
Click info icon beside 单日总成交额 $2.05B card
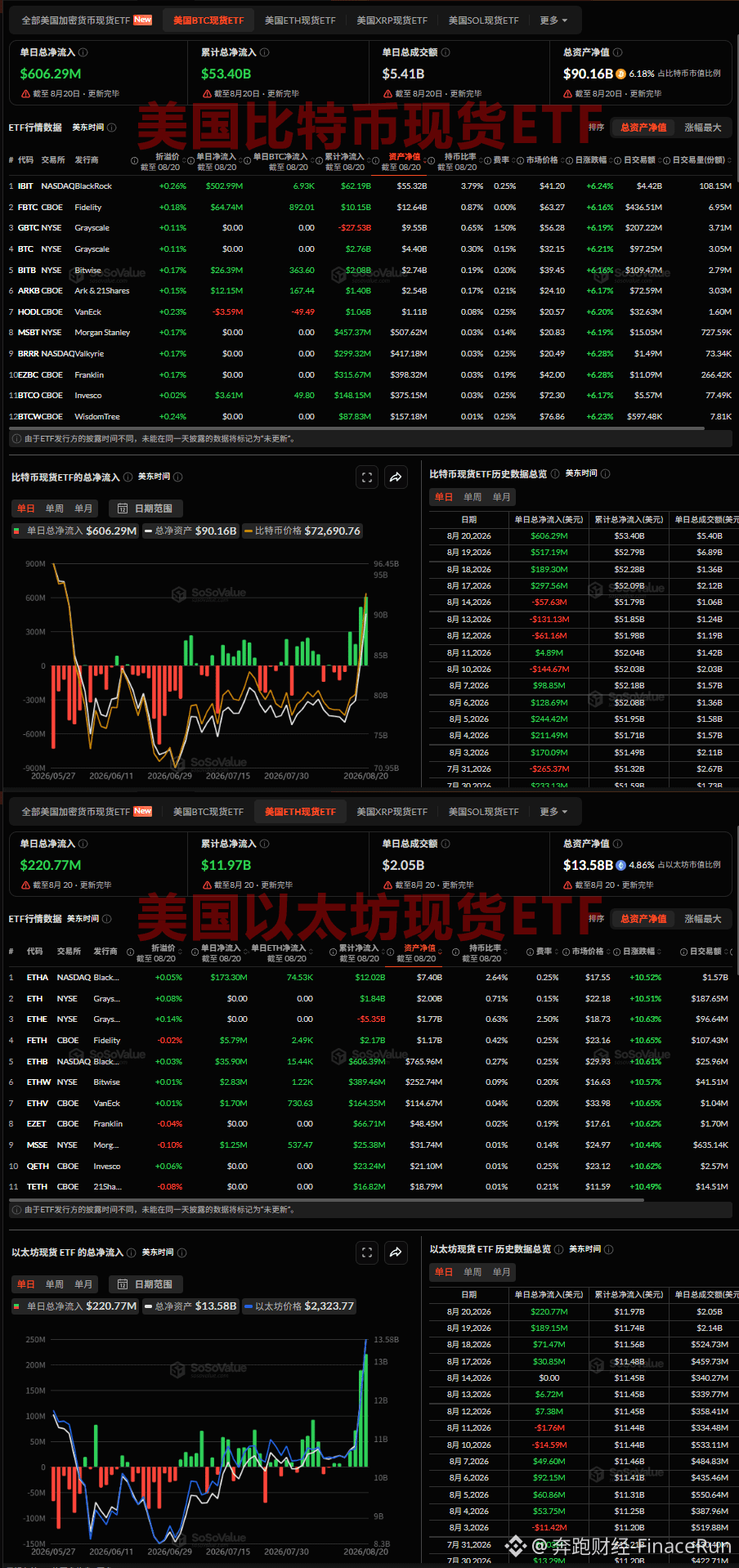point(446,844)
